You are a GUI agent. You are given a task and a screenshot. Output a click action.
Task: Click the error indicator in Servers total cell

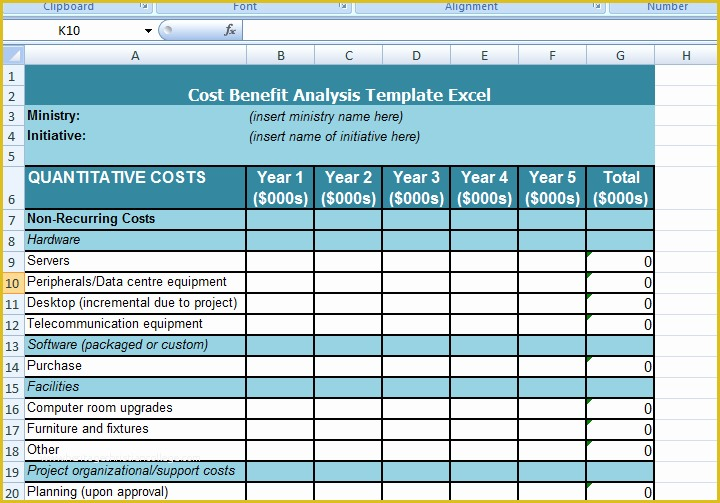point(590,254)
